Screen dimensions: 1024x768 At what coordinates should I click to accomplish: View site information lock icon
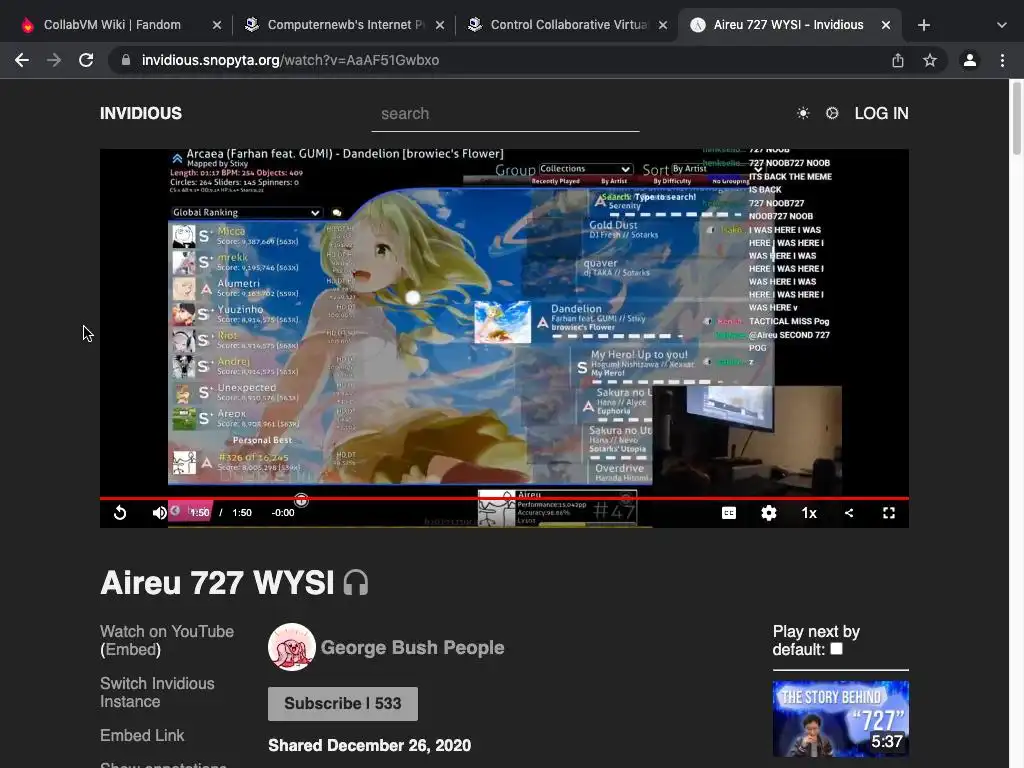(x=126, y=60)
